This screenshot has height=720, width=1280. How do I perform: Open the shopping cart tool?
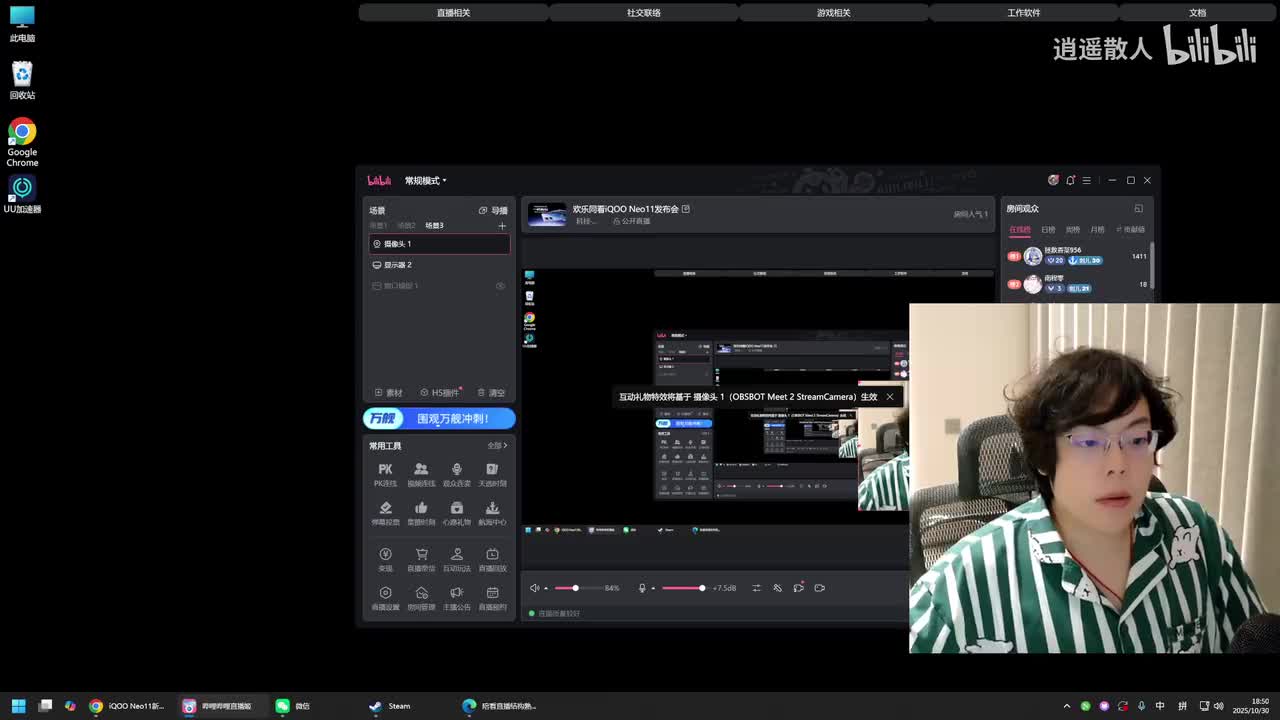click(421, 559)
